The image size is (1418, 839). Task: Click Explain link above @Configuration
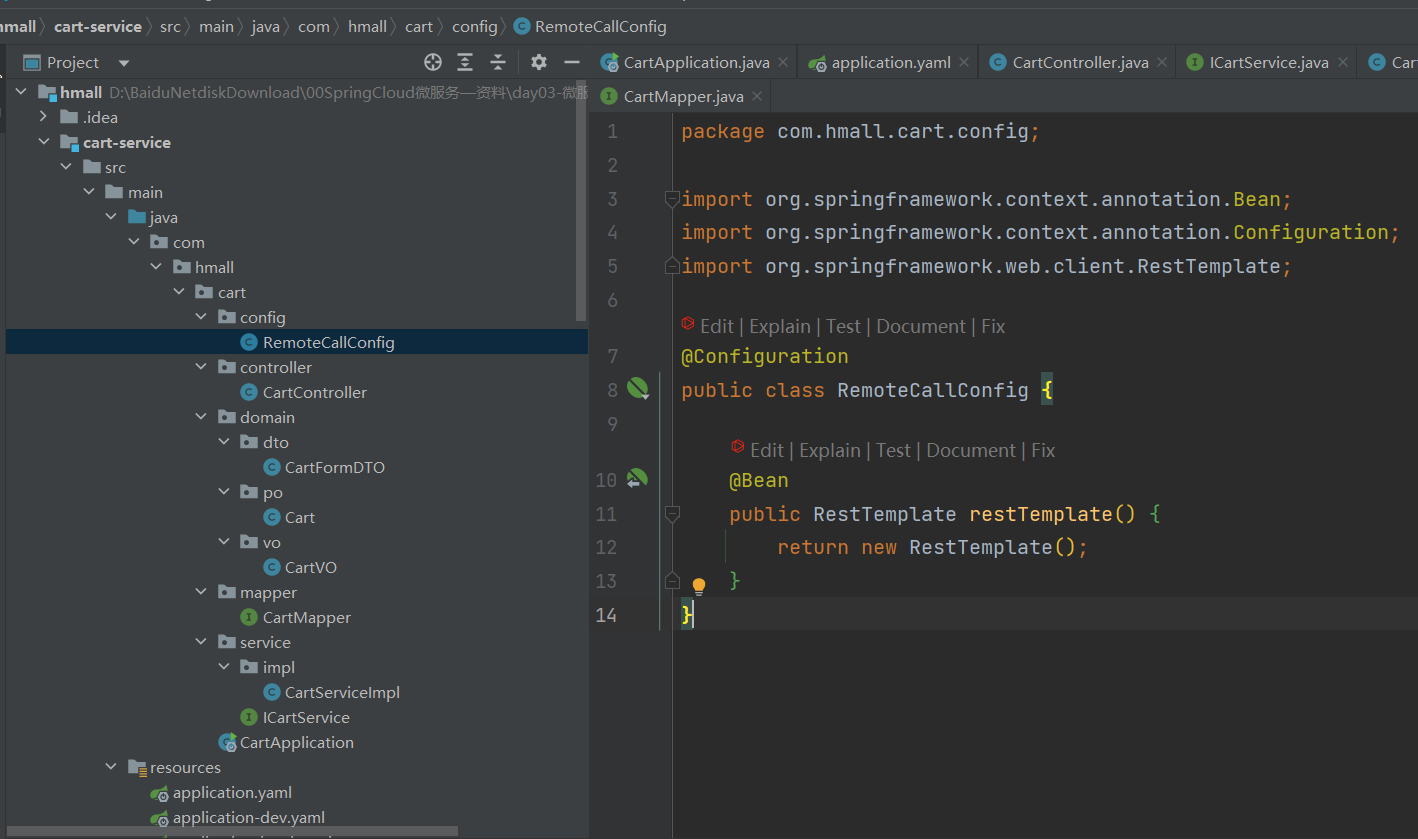[780, 326]
